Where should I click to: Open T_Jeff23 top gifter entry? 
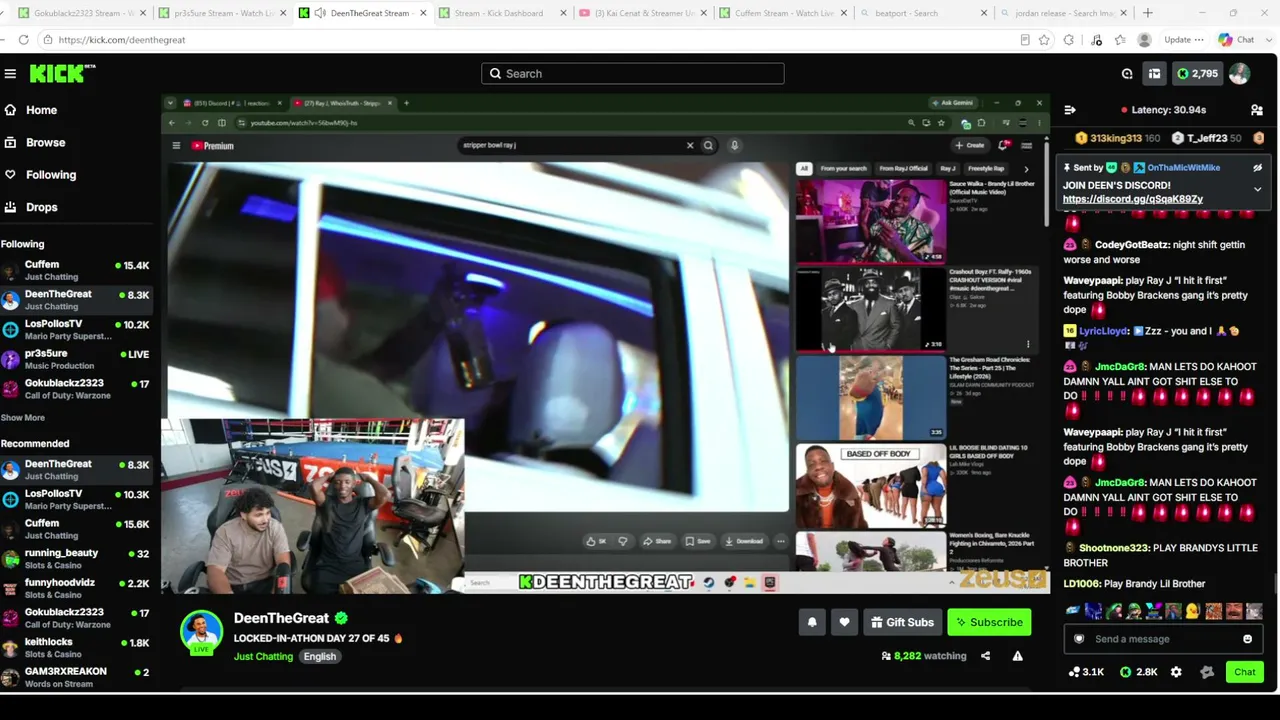point(1205,138)
